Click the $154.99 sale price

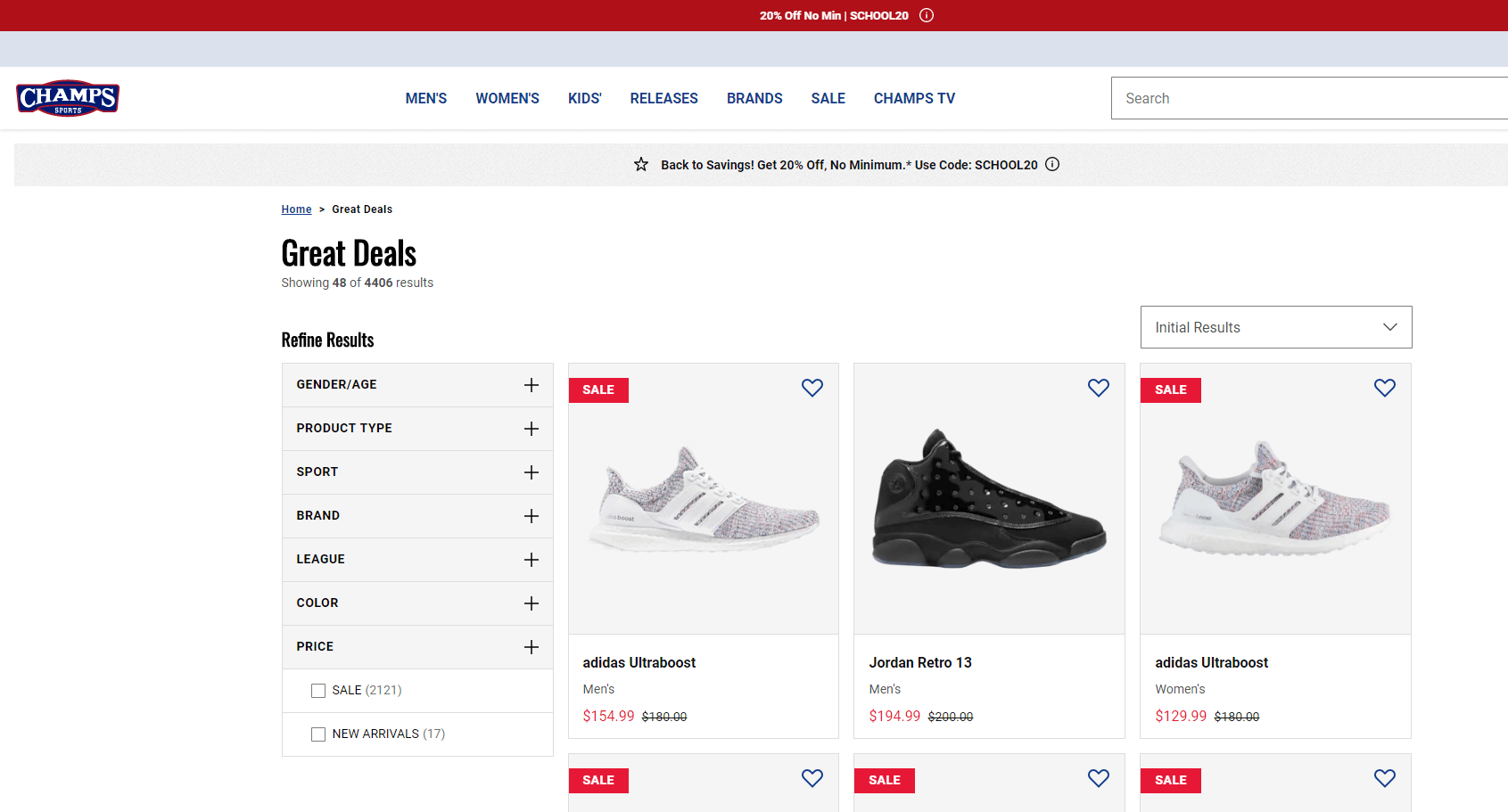pos(608,716)
